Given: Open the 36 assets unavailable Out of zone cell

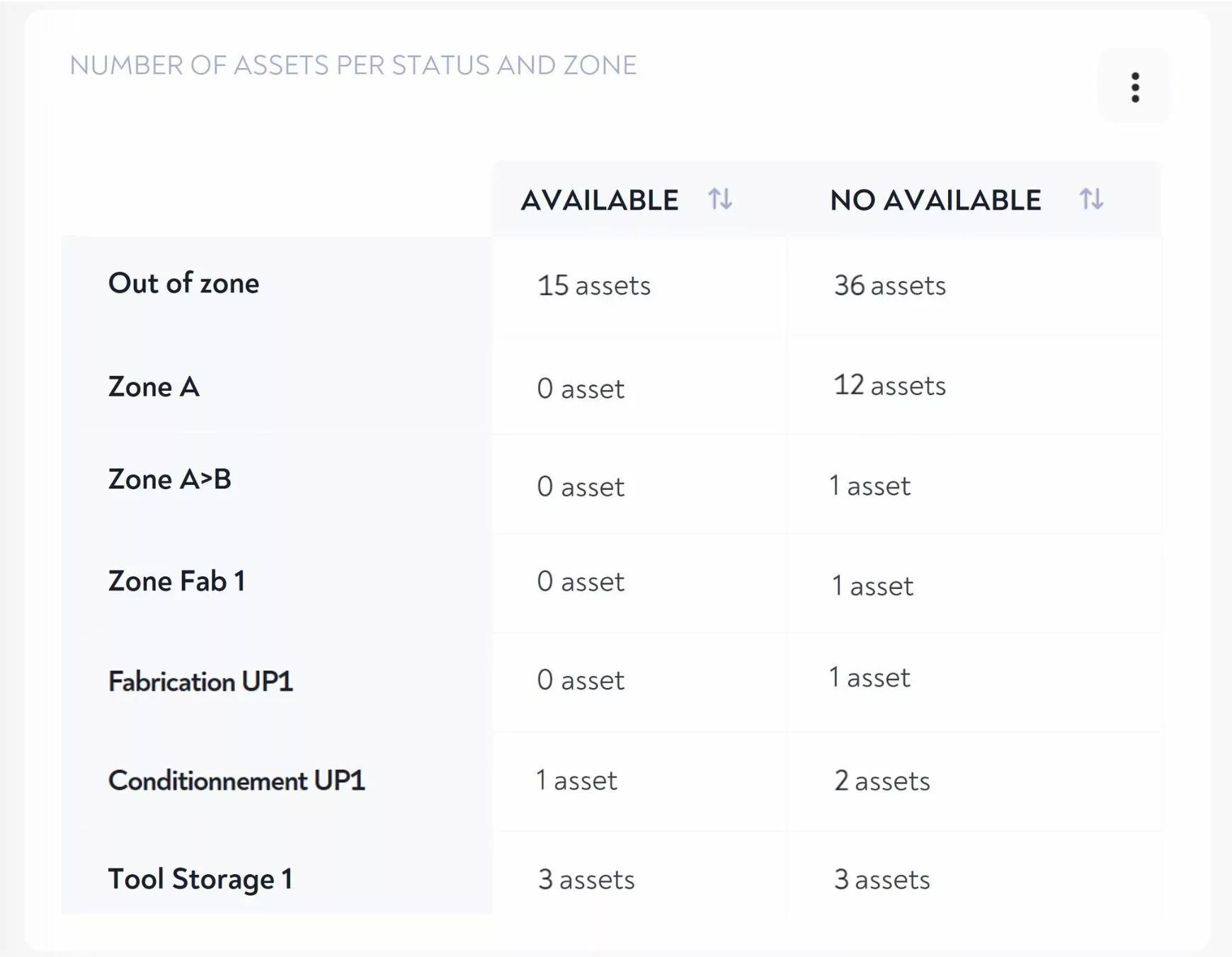Looking at the screenshot, I should 889,285.
